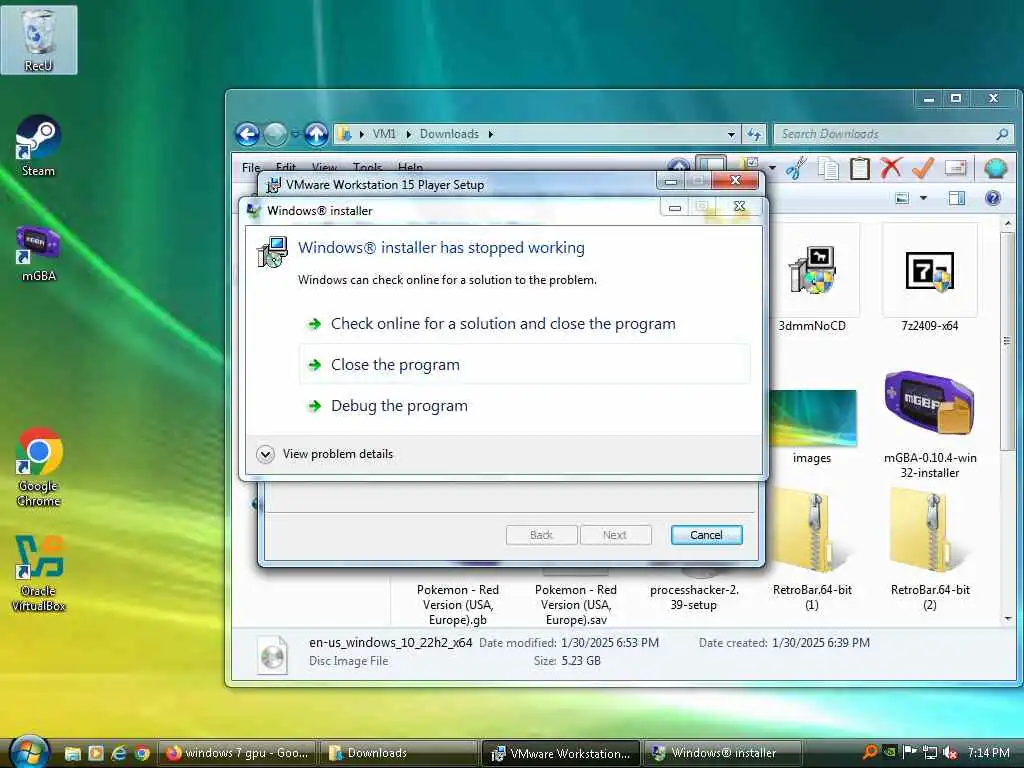Image resolution: width=1024 pixels, height=768 pixels.
Task: Refresh the Downloads folder address bar
Action: click(x=754, y=135)
